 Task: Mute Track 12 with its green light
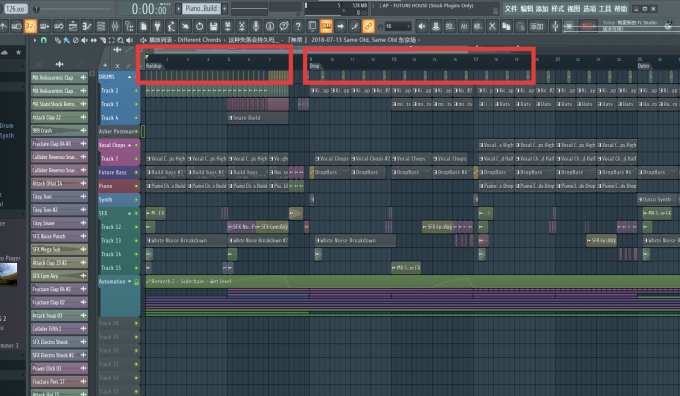136,227
